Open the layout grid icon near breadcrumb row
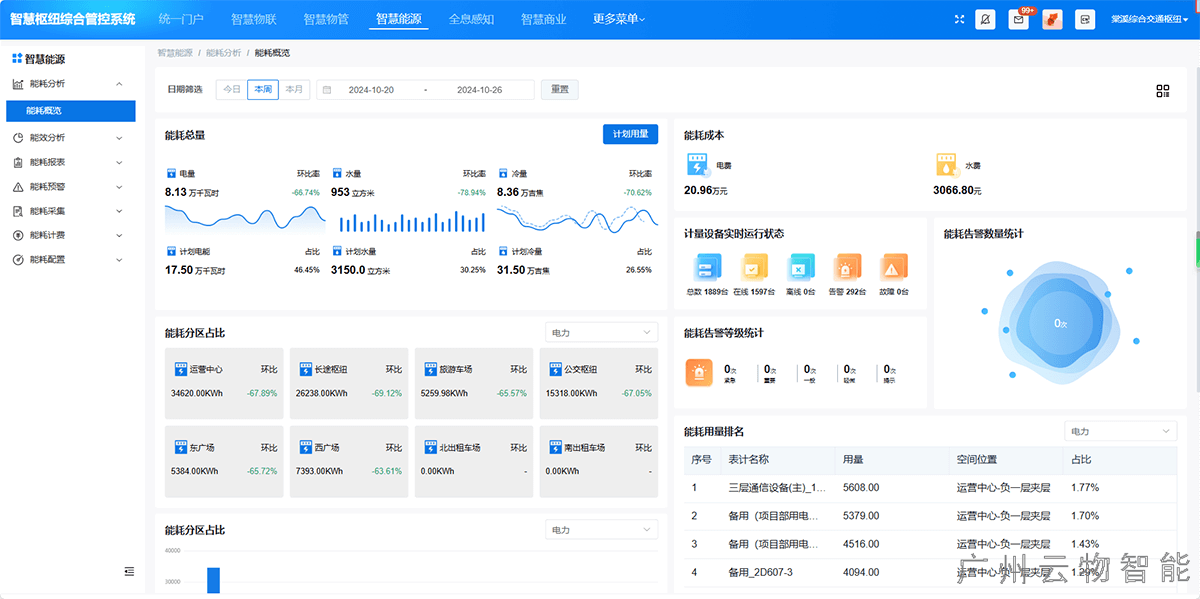 [x=1163, y=91]
